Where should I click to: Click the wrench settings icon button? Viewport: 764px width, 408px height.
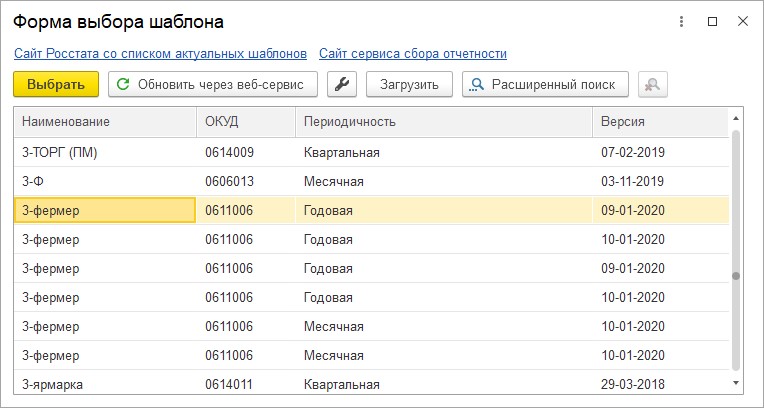342,84
